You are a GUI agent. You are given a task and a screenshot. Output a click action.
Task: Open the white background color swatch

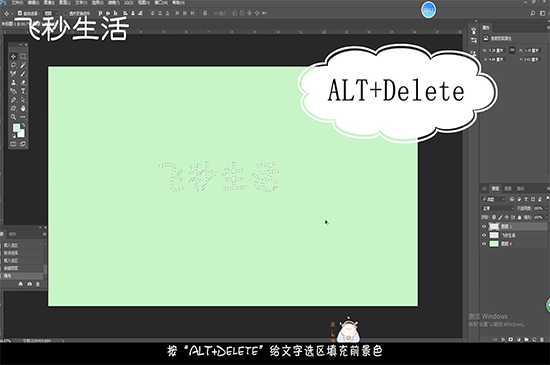point(22,134)
